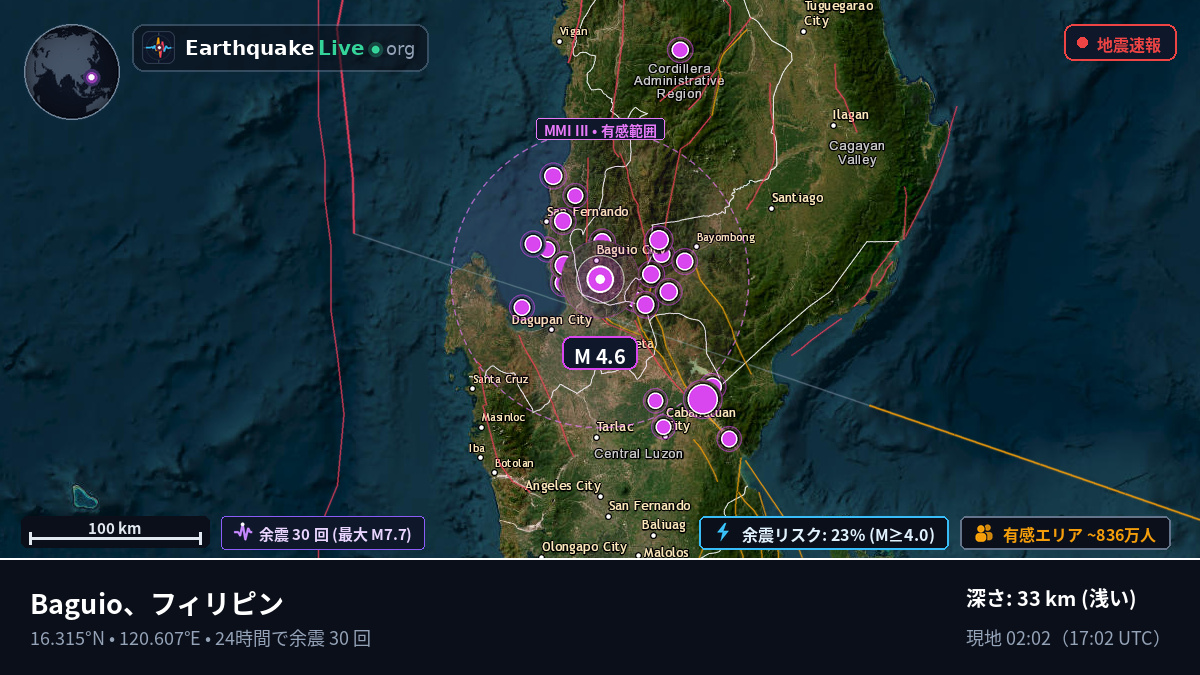The height and width of the screenshot is (675, 1200).
Task: Click the large aftershock marker near Cabanatuan
Action: tap(703, 399)
